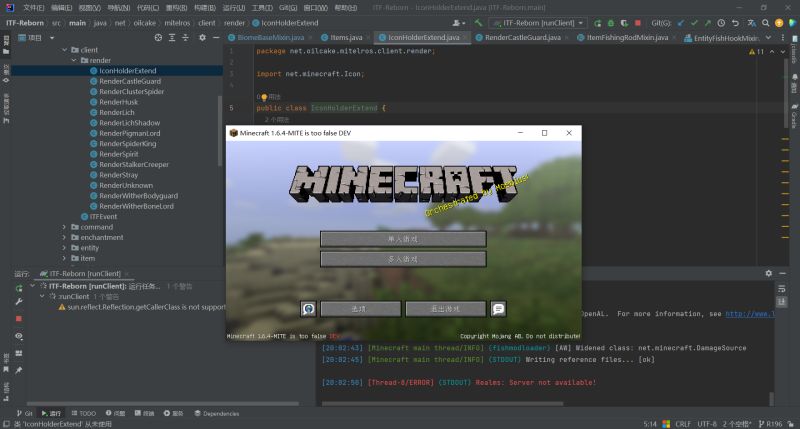Image resolution: width=800 pixels, height=429 pixels.
Task: Click the rollback undo arrow icon
Action: [735, 23]
